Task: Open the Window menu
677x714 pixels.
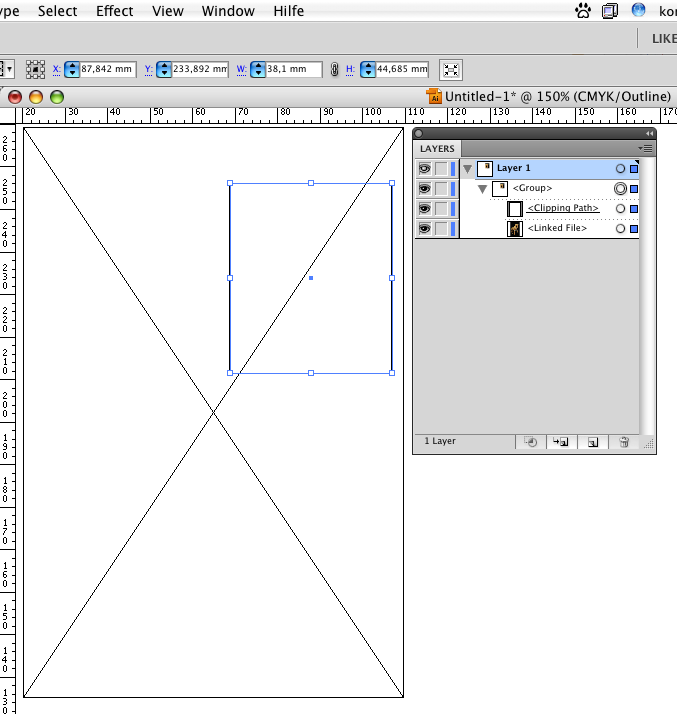Action: tap(228, 11)
